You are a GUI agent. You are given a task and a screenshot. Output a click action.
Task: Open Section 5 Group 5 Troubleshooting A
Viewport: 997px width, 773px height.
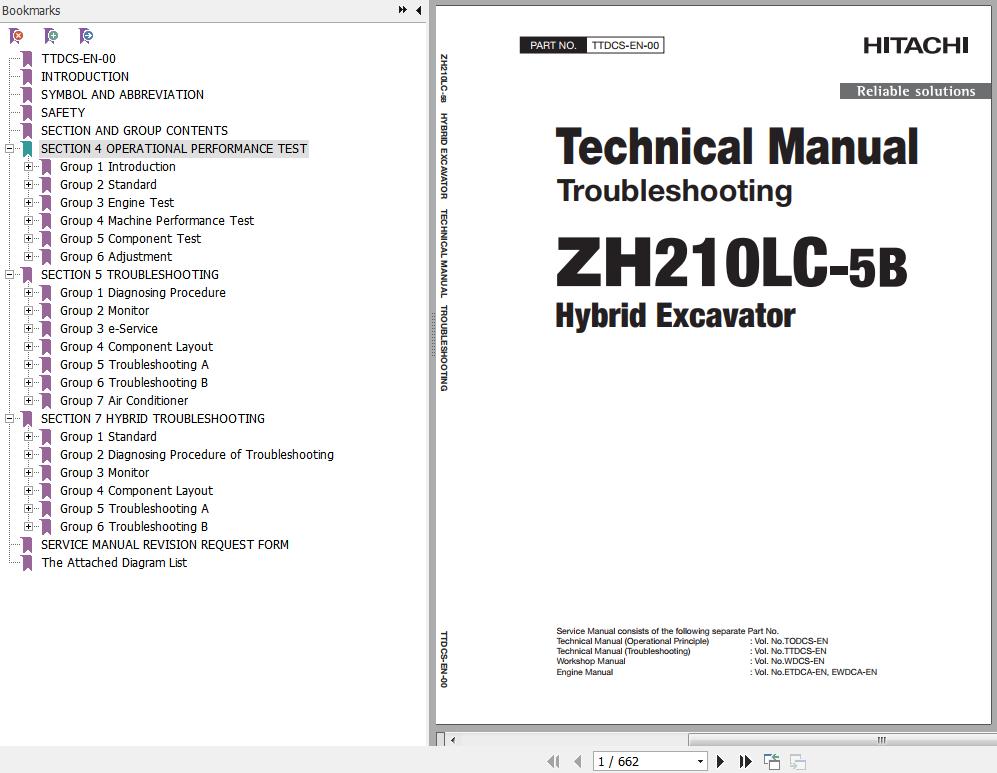[x=134, y=365]
